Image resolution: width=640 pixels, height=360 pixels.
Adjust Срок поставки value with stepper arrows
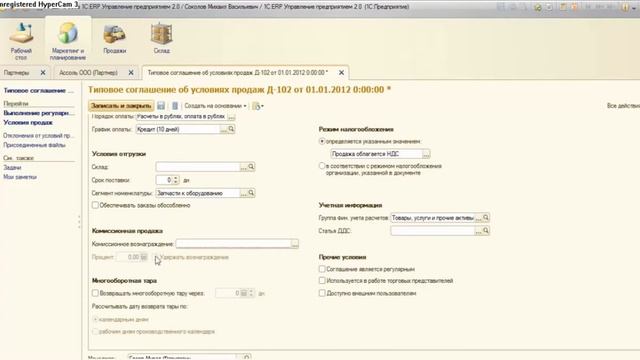(176, 180)
